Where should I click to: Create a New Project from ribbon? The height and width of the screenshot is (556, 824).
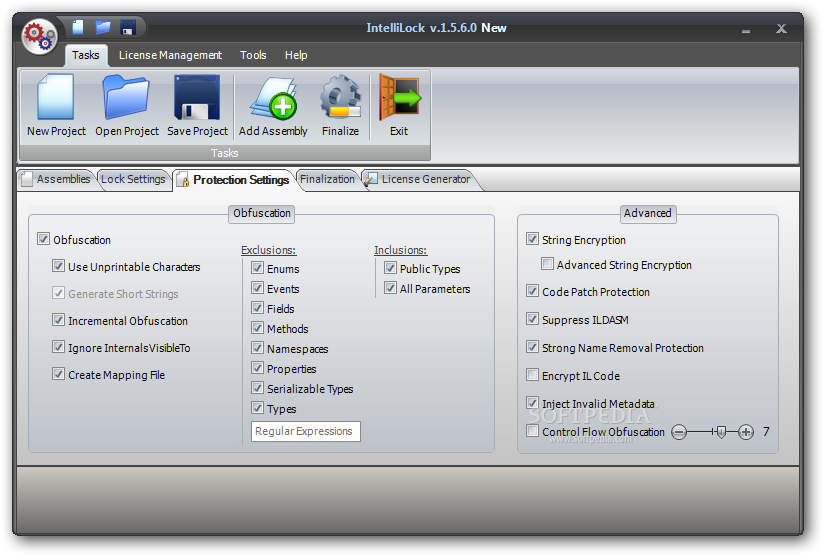click(56, 106)
